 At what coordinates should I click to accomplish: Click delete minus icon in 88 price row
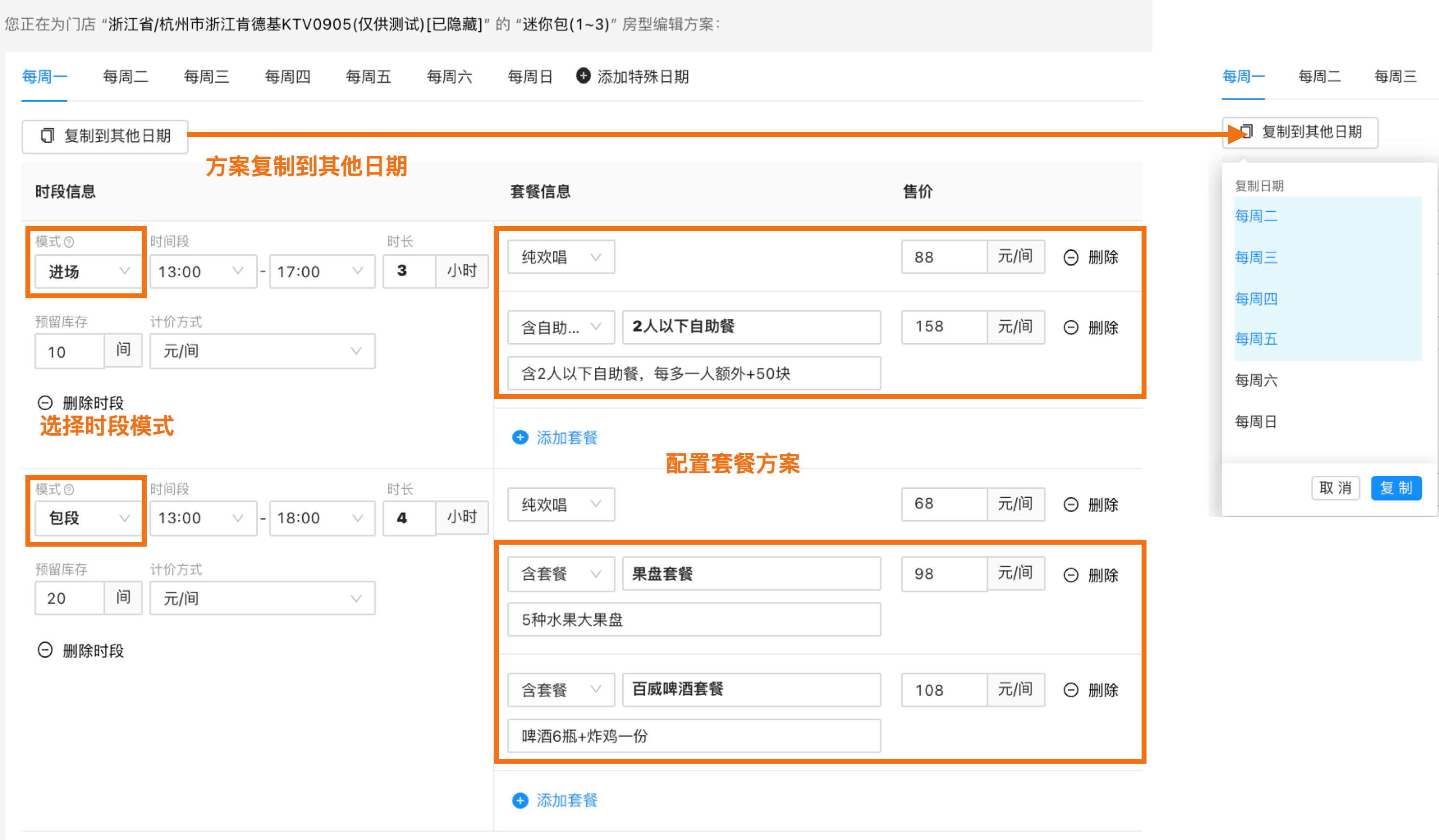[x=1071, y=257]
